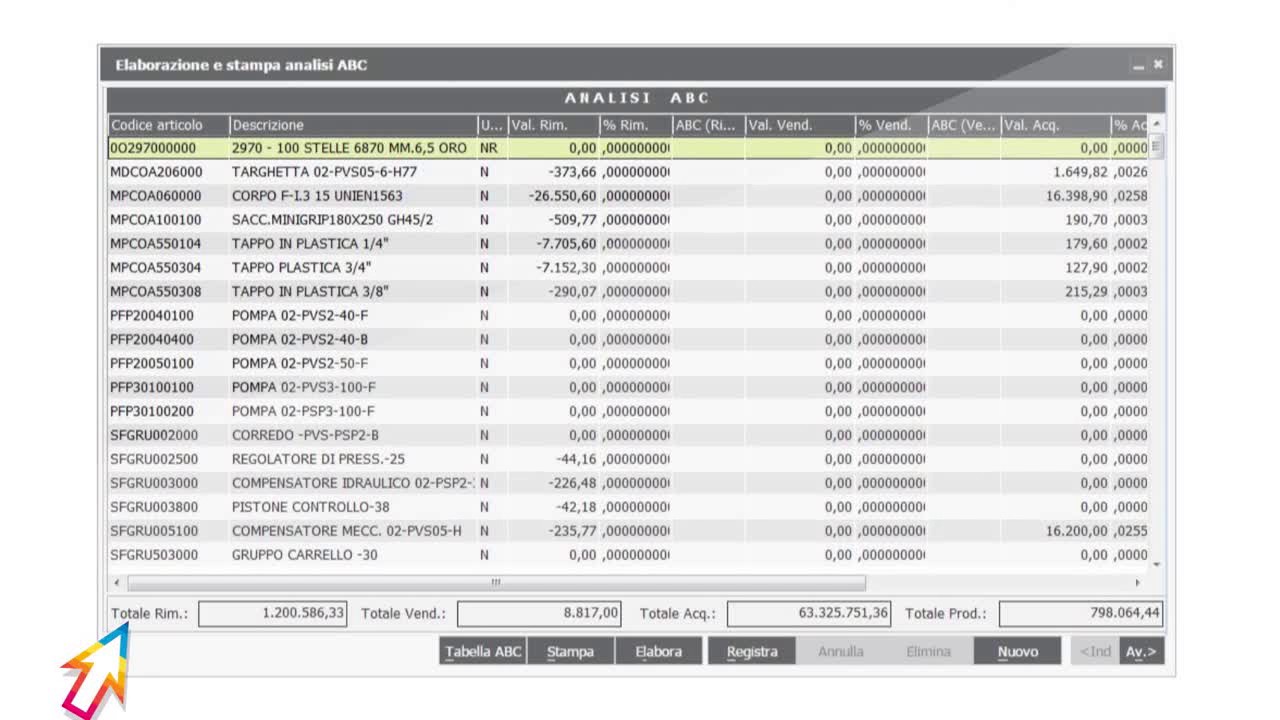Select article code SFGRU005100
The width and height of the screenshot is (1280, 720).
point(154,532)
